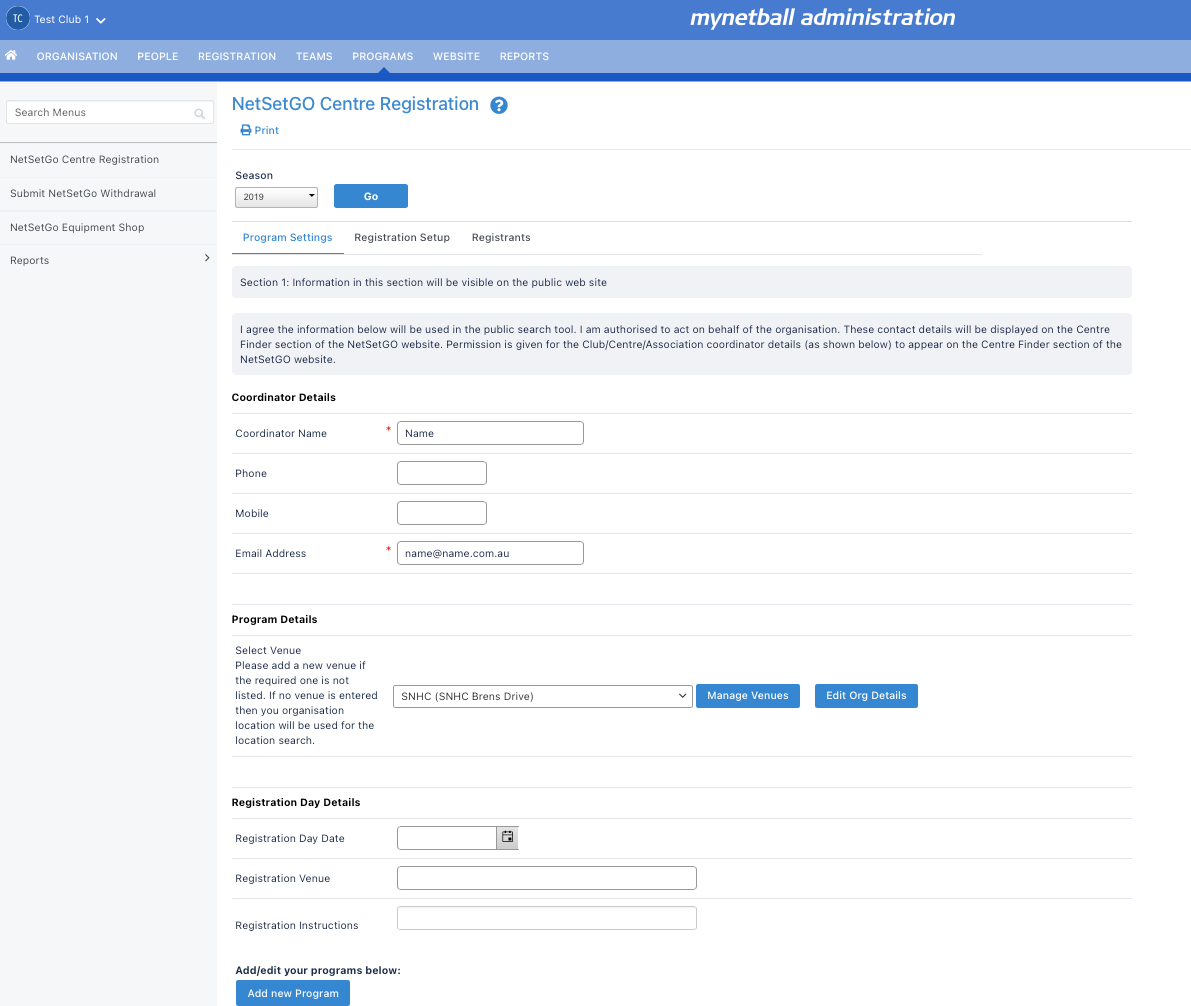Click the Edit Org Details button
This screenshot has height=1006, width=1191.
click(x=866, y=696)
